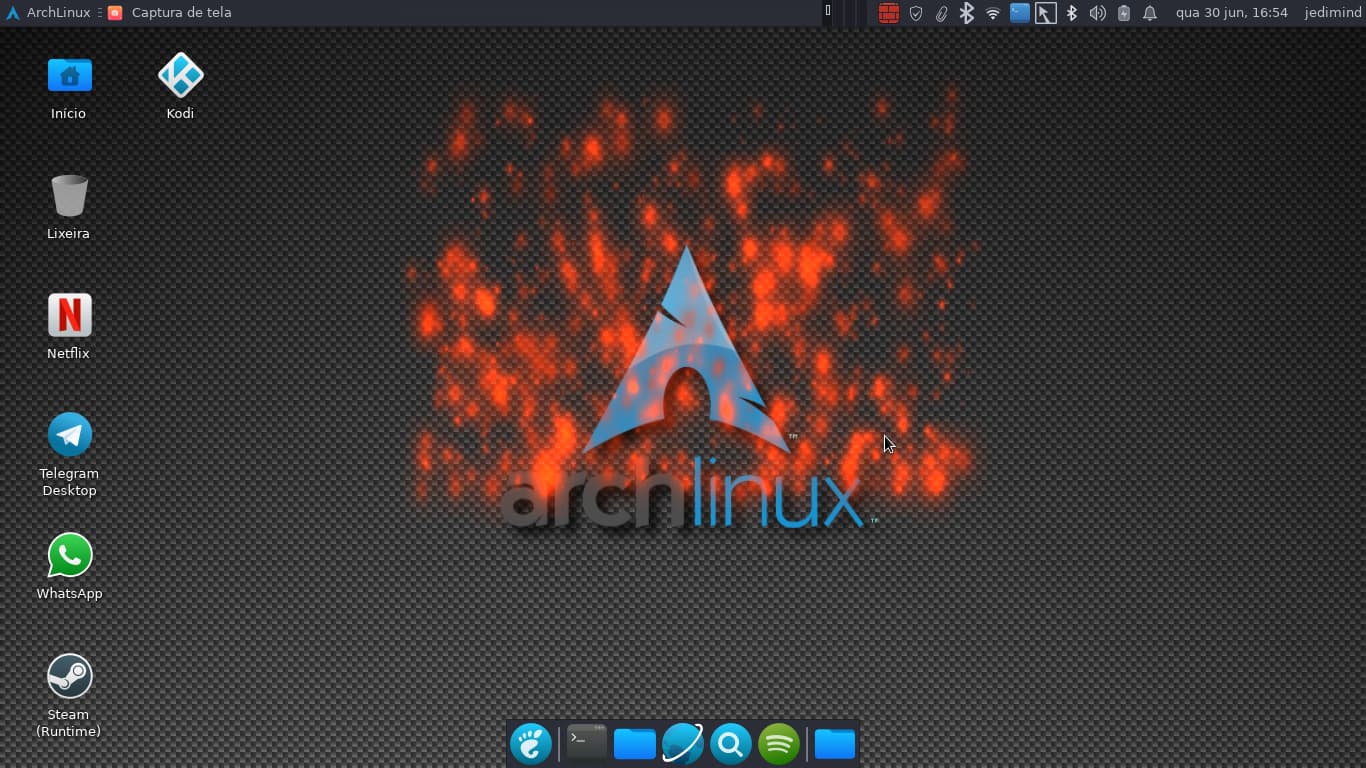Viewport: 1366px width, 768px height.
Task: Open the magnifier search app in the dock
Action: point(731,744)
